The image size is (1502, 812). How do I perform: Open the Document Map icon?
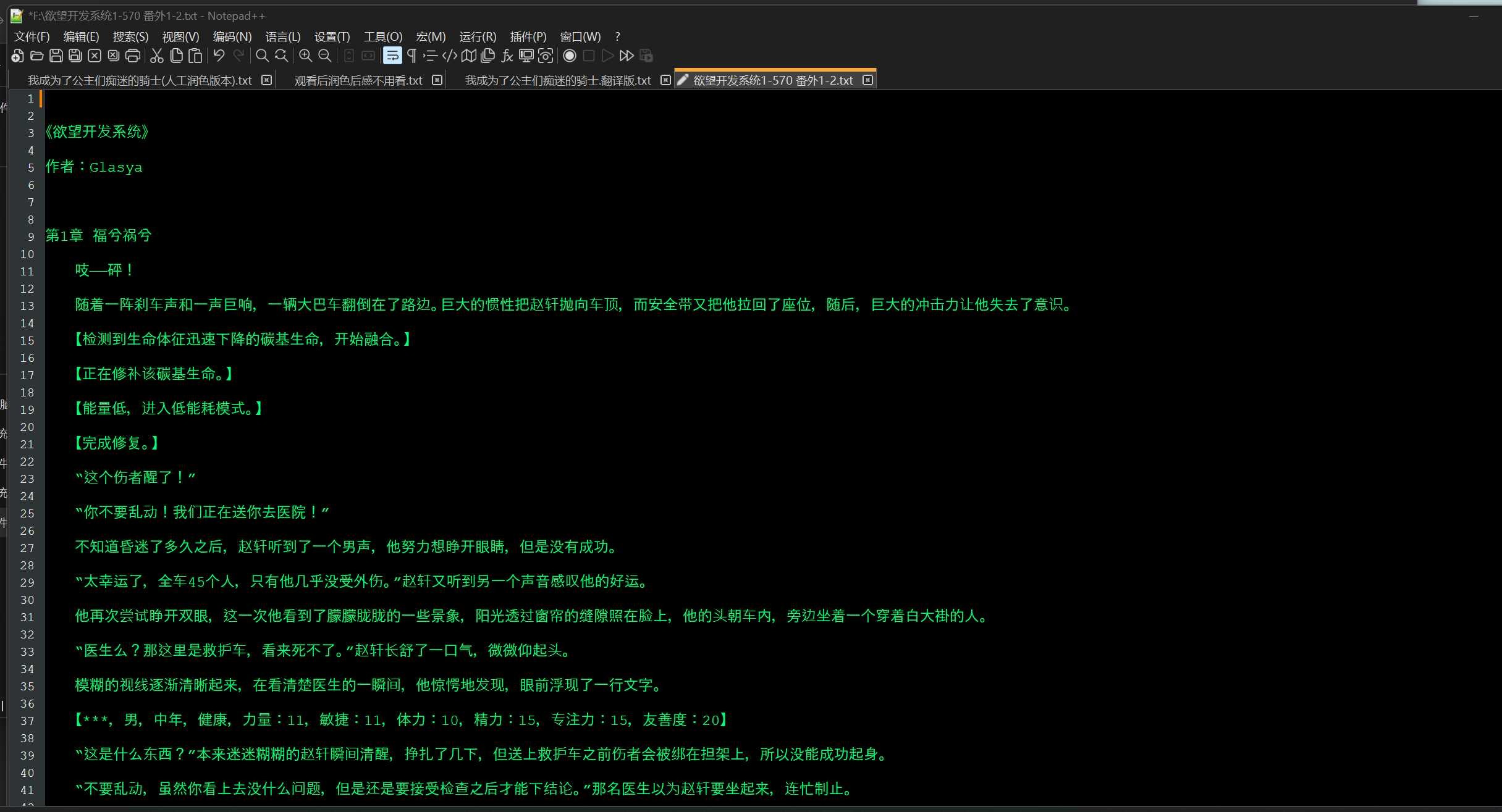pyautogui.click(x=469, y=56)
